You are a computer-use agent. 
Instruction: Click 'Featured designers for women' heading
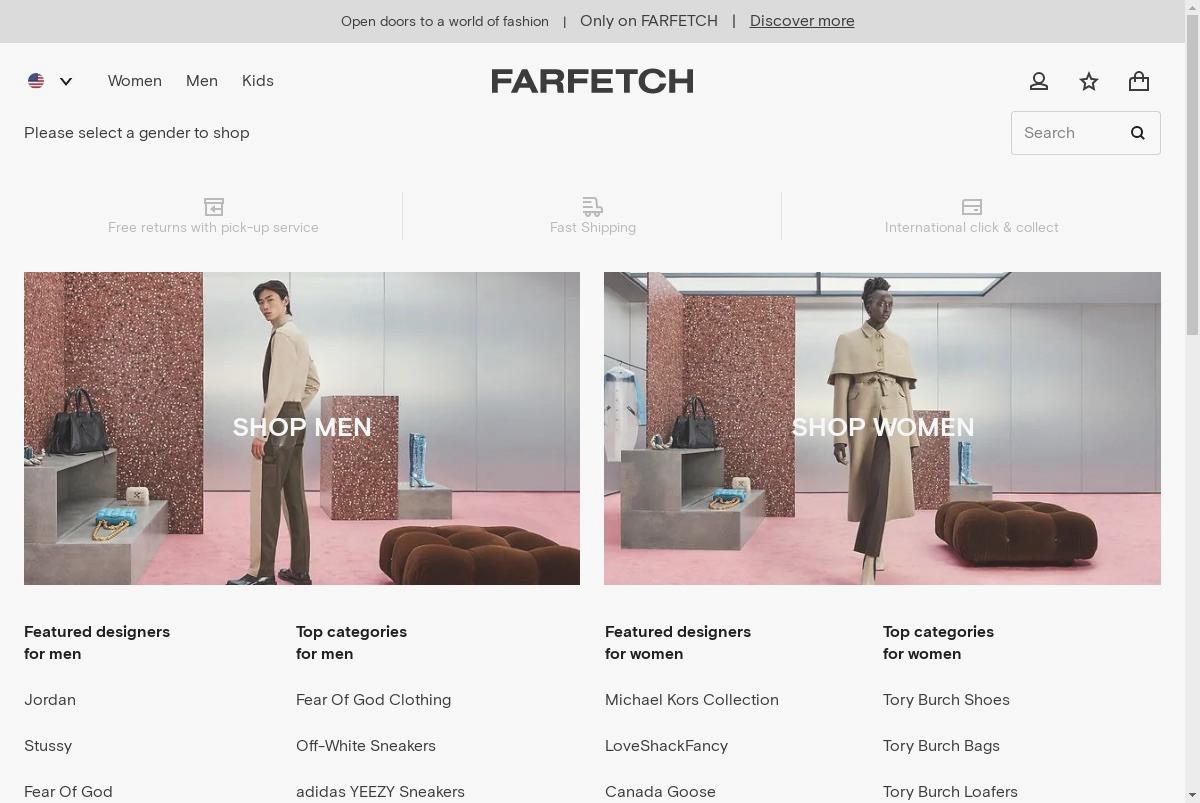click(678, 643)
